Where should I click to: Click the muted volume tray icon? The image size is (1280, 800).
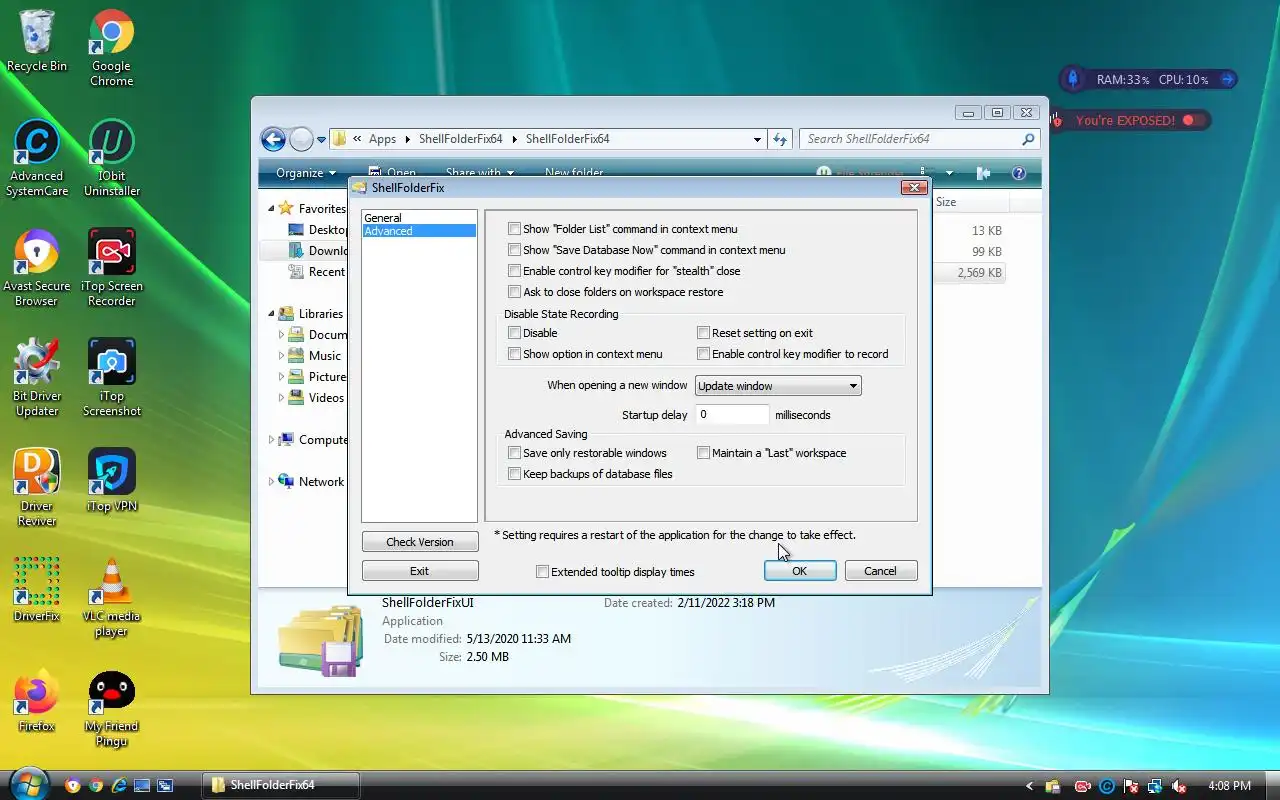tap(1179, 786)
